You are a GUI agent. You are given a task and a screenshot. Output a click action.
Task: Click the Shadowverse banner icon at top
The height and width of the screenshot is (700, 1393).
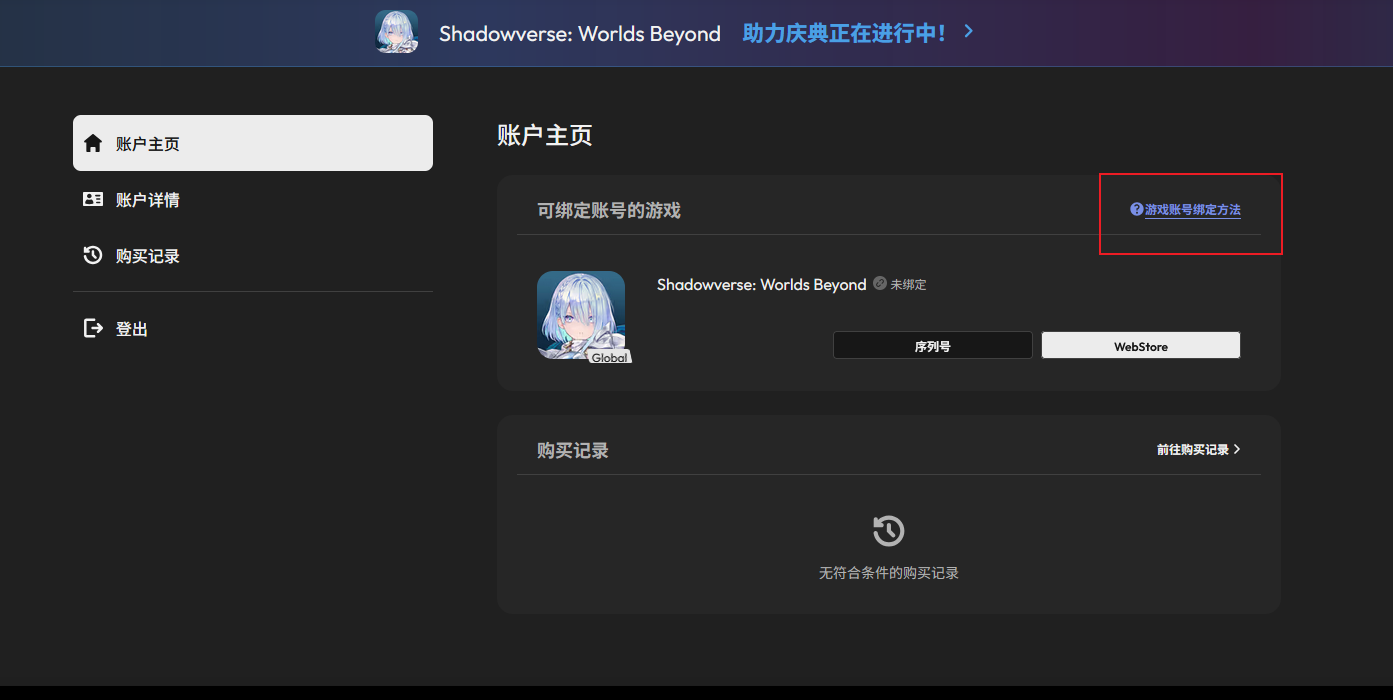397,32
